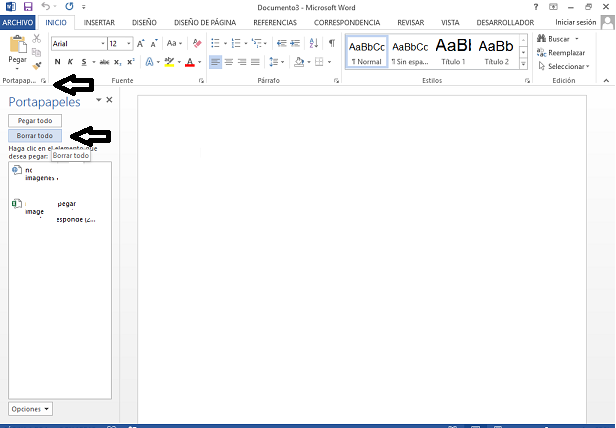Apply red font color
Image resolution: width=616 pixels, height=428 pixels.
click(190, 62)
